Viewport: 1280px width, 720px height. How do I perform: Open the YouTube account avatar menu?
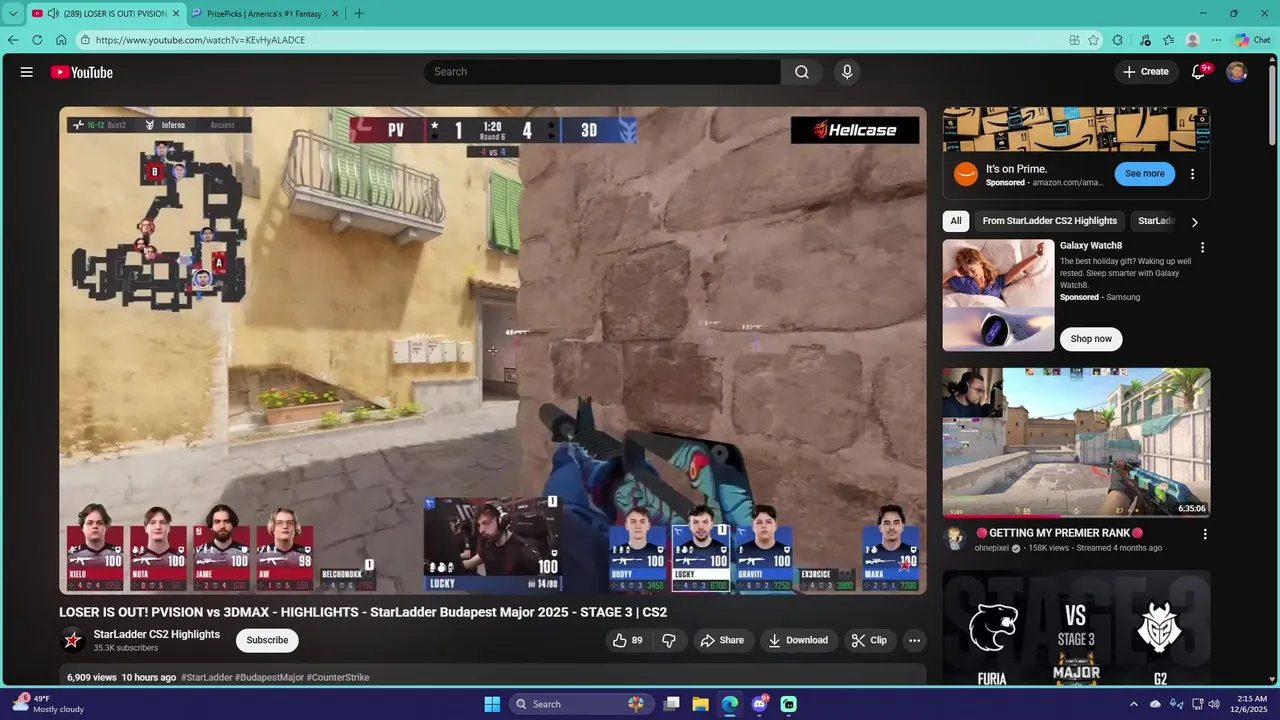(x=1237, y=72)
